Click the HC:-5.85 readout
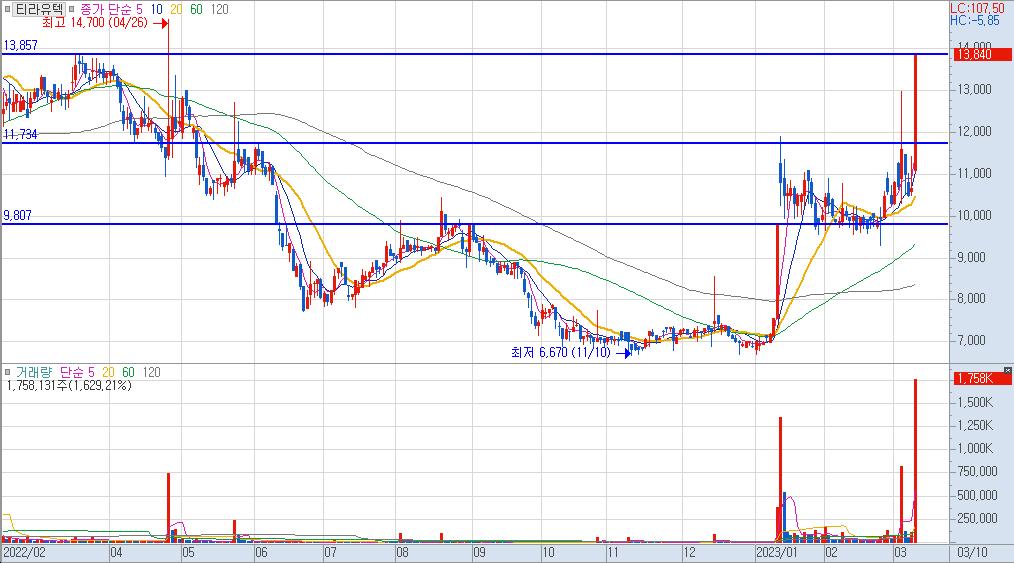1014x563 pixels. pos(975,21)
